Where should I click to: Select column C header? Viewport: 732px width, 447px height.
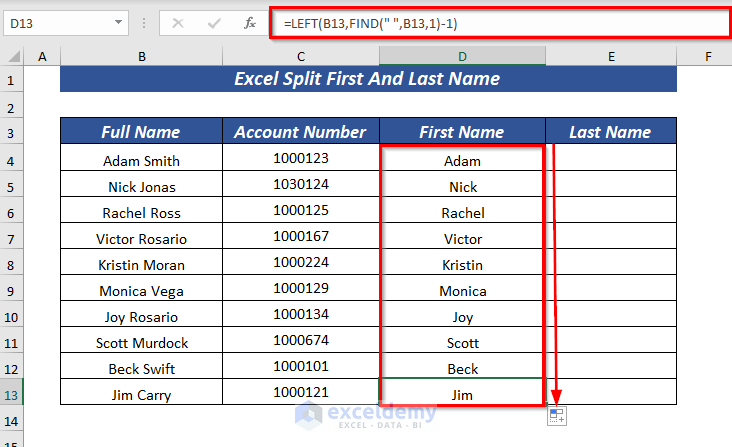299,57
